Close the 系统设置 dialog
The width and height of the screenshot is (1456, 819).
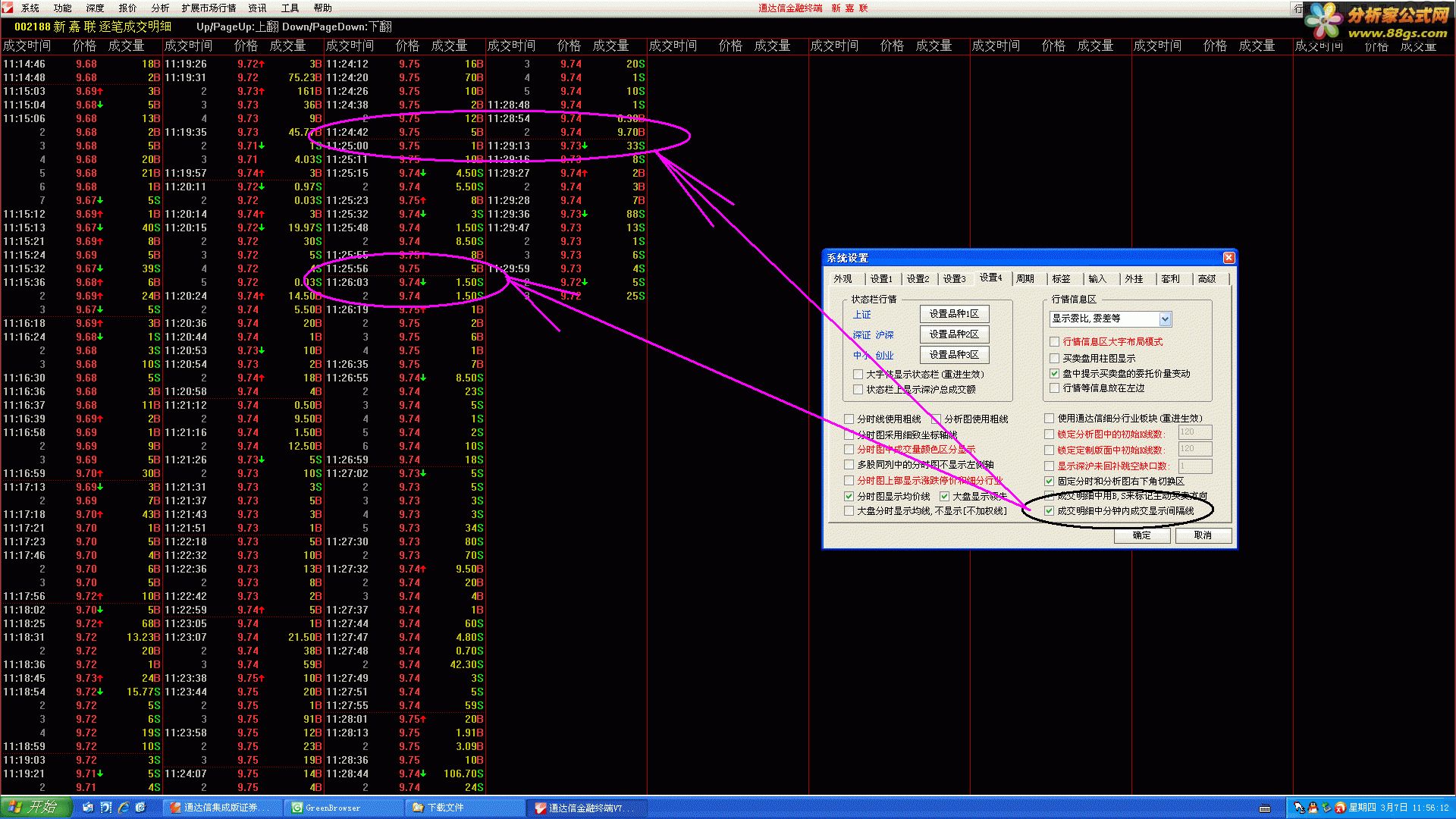tap(1229, 258)
